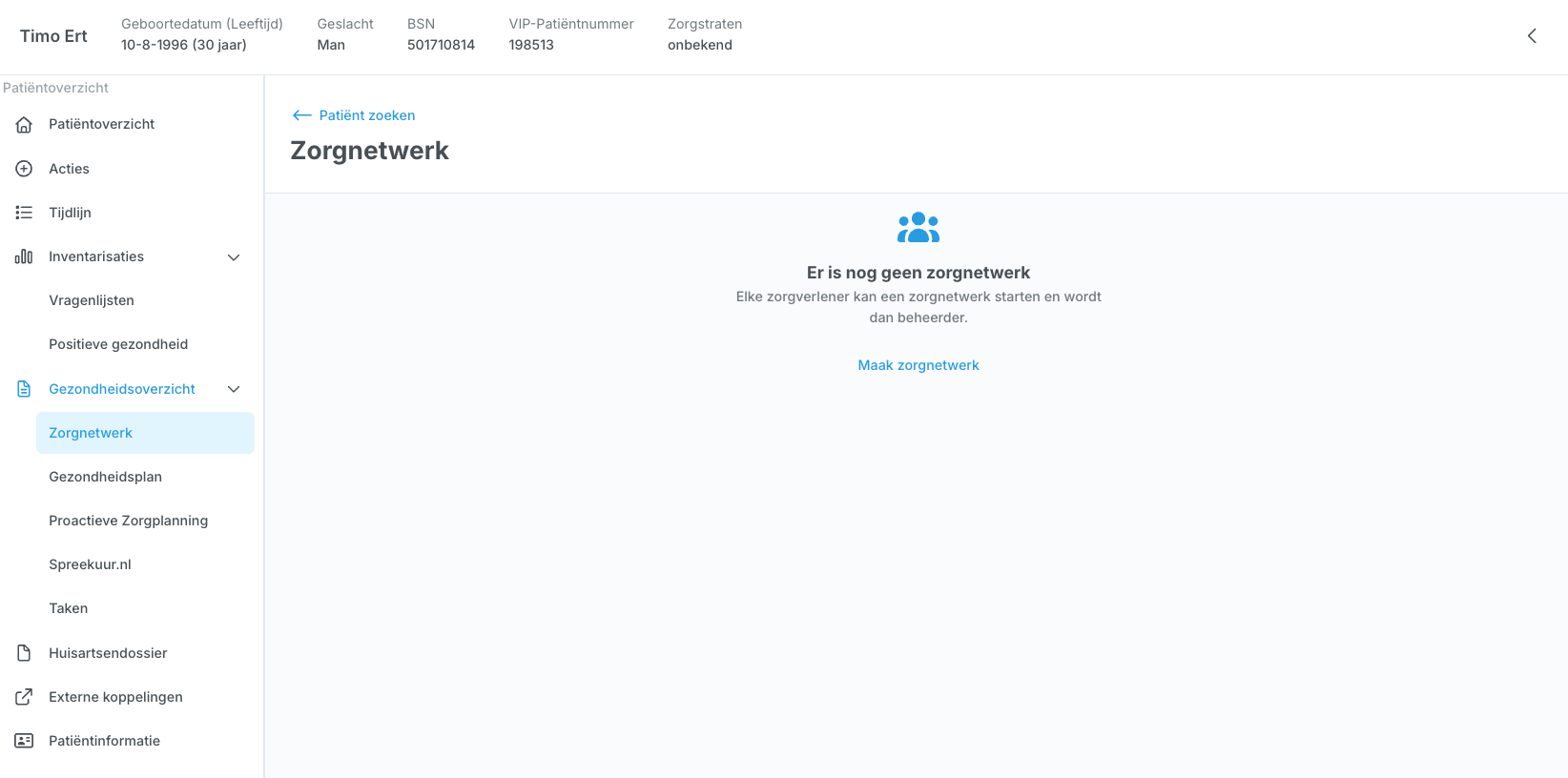Click the Patiëntinformatie ID card icon
The width and height of the screenshot is (1568, 778).
(24, 741)
